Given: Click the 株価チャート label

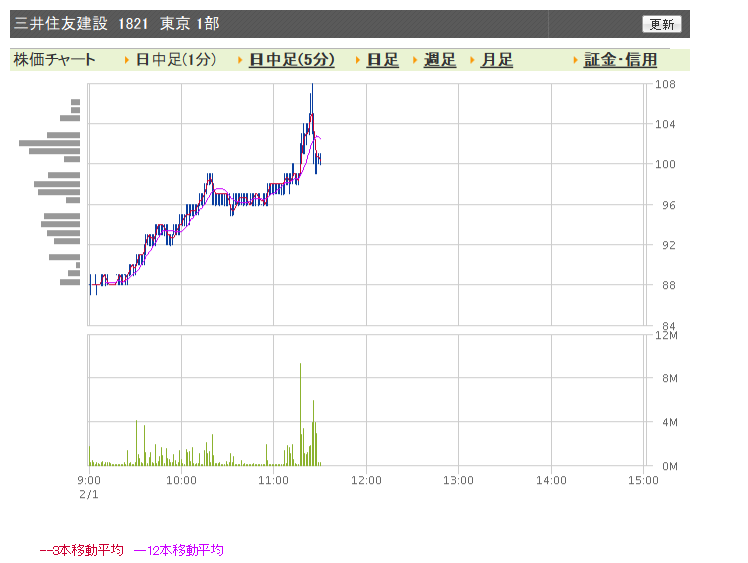Looking at the screenshot, I should coord(54,60).
